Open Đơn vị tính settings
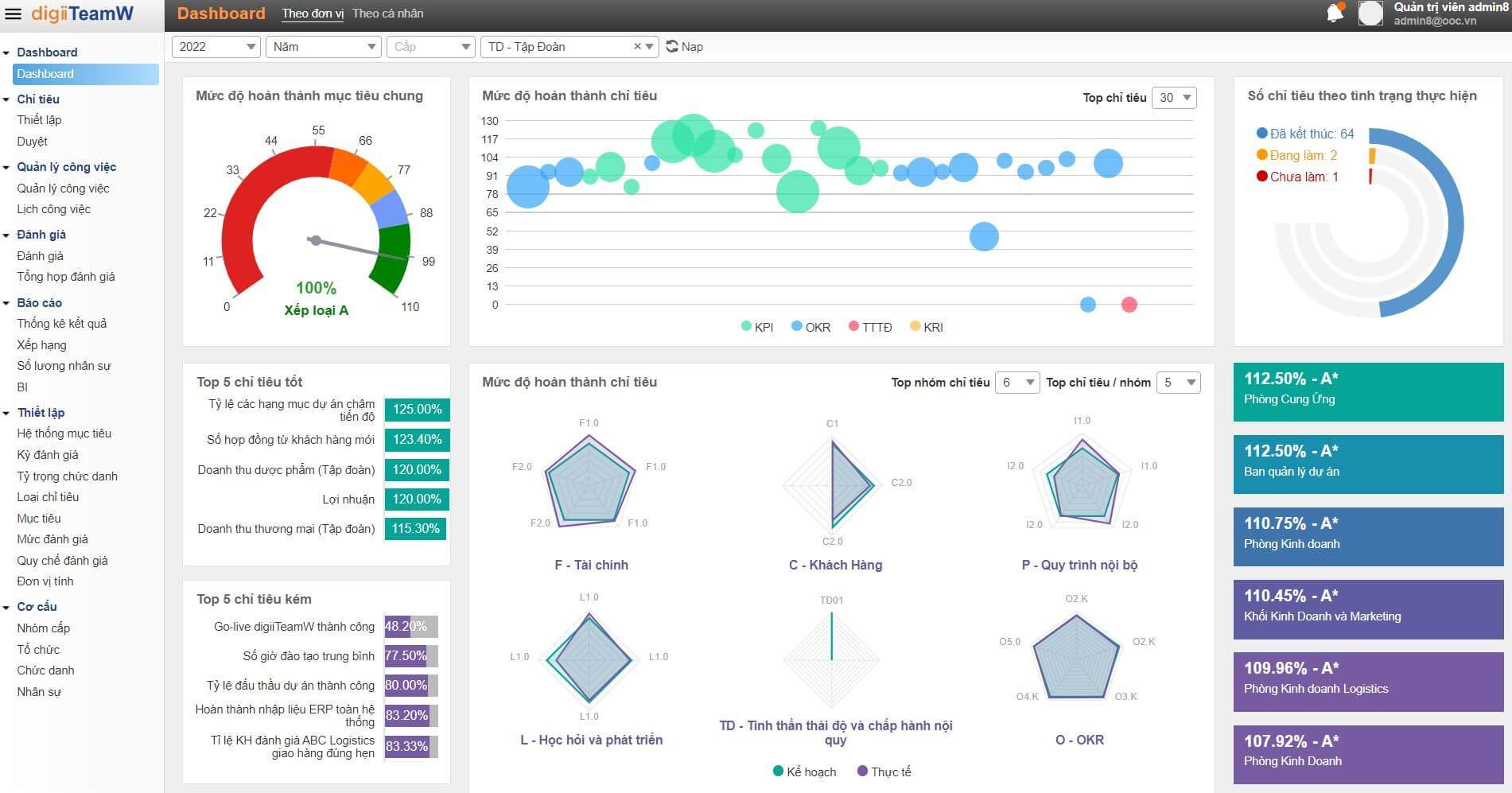Image resolution: width=1512 pixels, height=793 pixels. click(45, 581)
